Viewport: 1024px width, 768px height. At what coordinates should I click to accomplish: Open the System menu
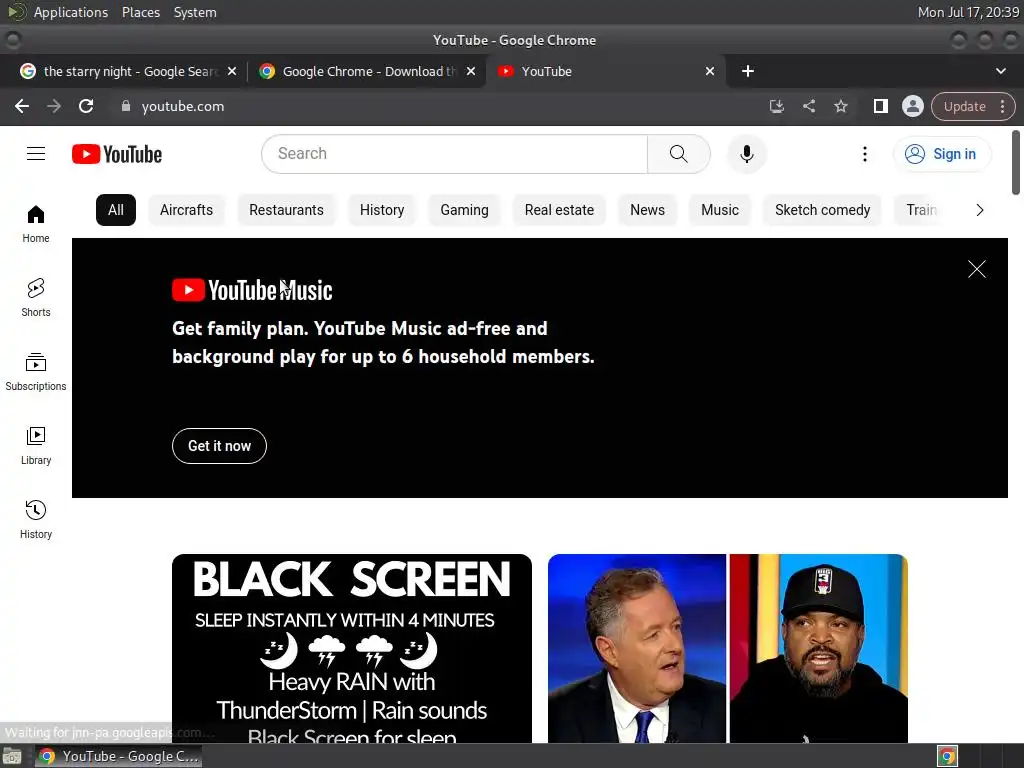pyautogui.click(x=195, y=12)
